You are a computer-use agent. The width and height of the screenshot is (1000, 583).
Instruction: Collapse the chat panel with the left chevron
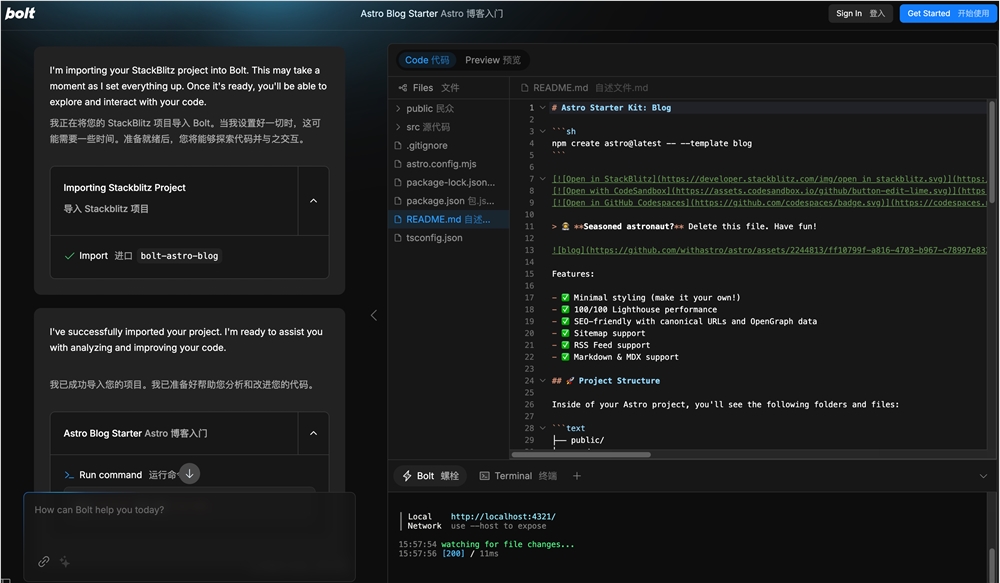click(x=374, y=315)
